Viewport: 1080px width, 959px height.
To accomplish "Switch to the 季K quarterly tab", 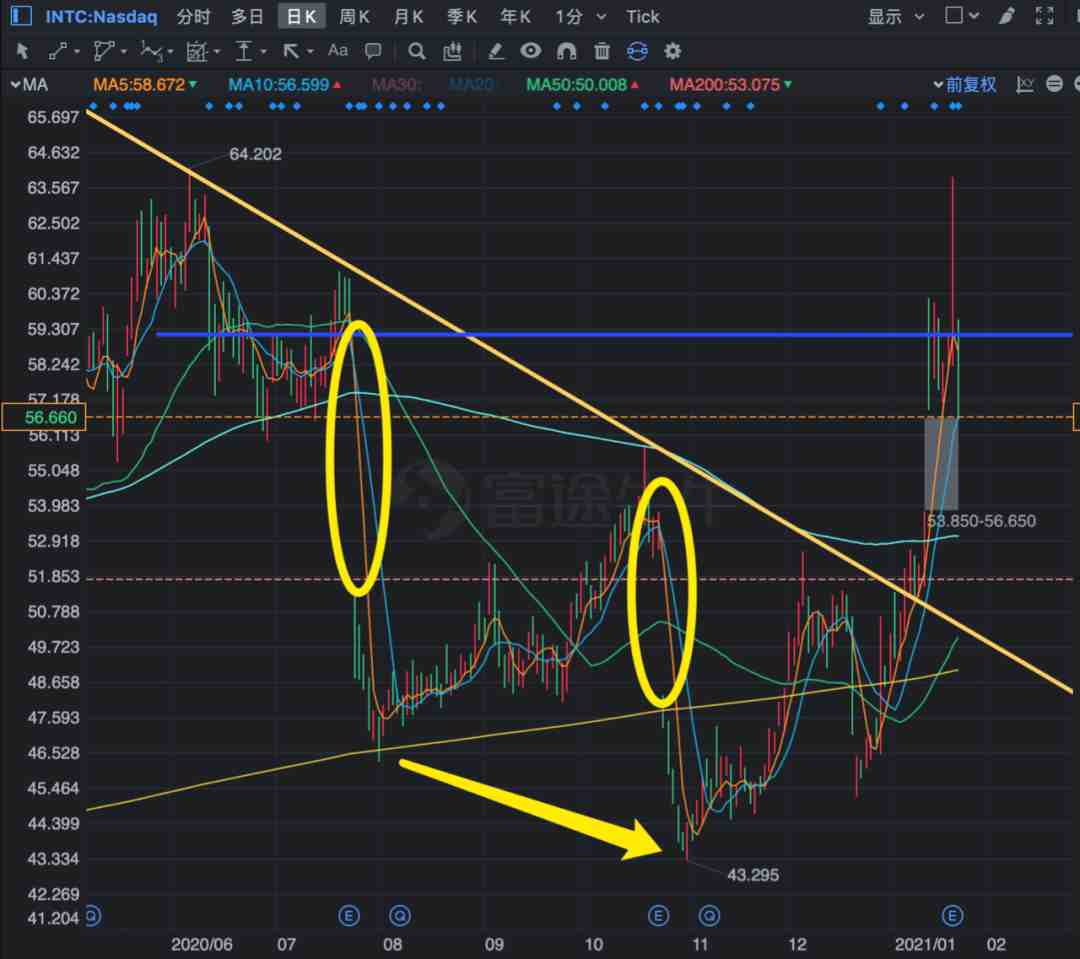I will (x=462, y=17).
